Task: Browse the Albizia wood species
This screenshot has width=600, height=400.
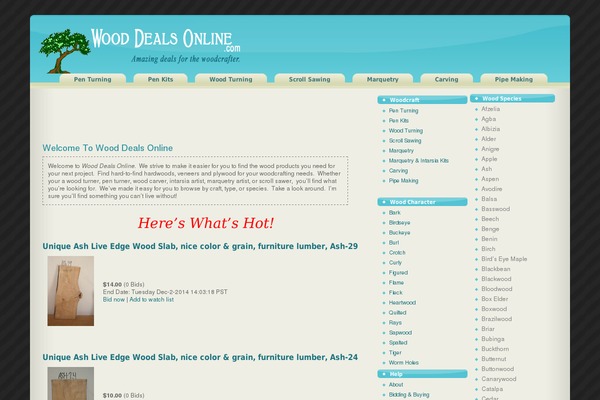Action: [x=491, y=129]
